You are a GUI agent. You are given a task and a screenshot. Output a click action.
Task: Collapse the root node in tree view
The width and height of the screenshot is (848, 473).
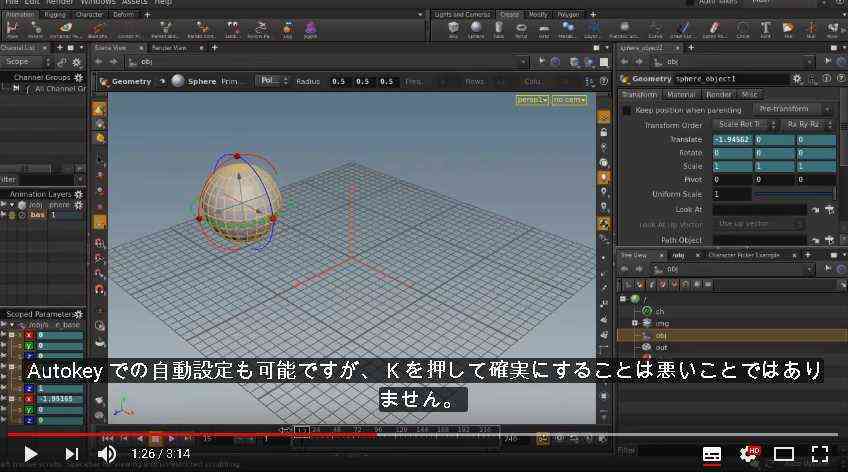pos(623,299)
